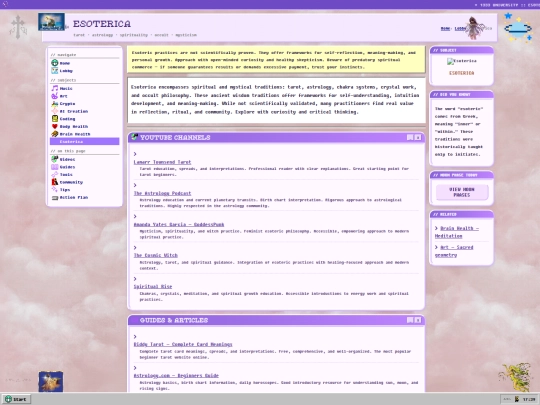Select Community text in page menu
The width and height of the screenshot is (540, 405).
coord(71,182)
